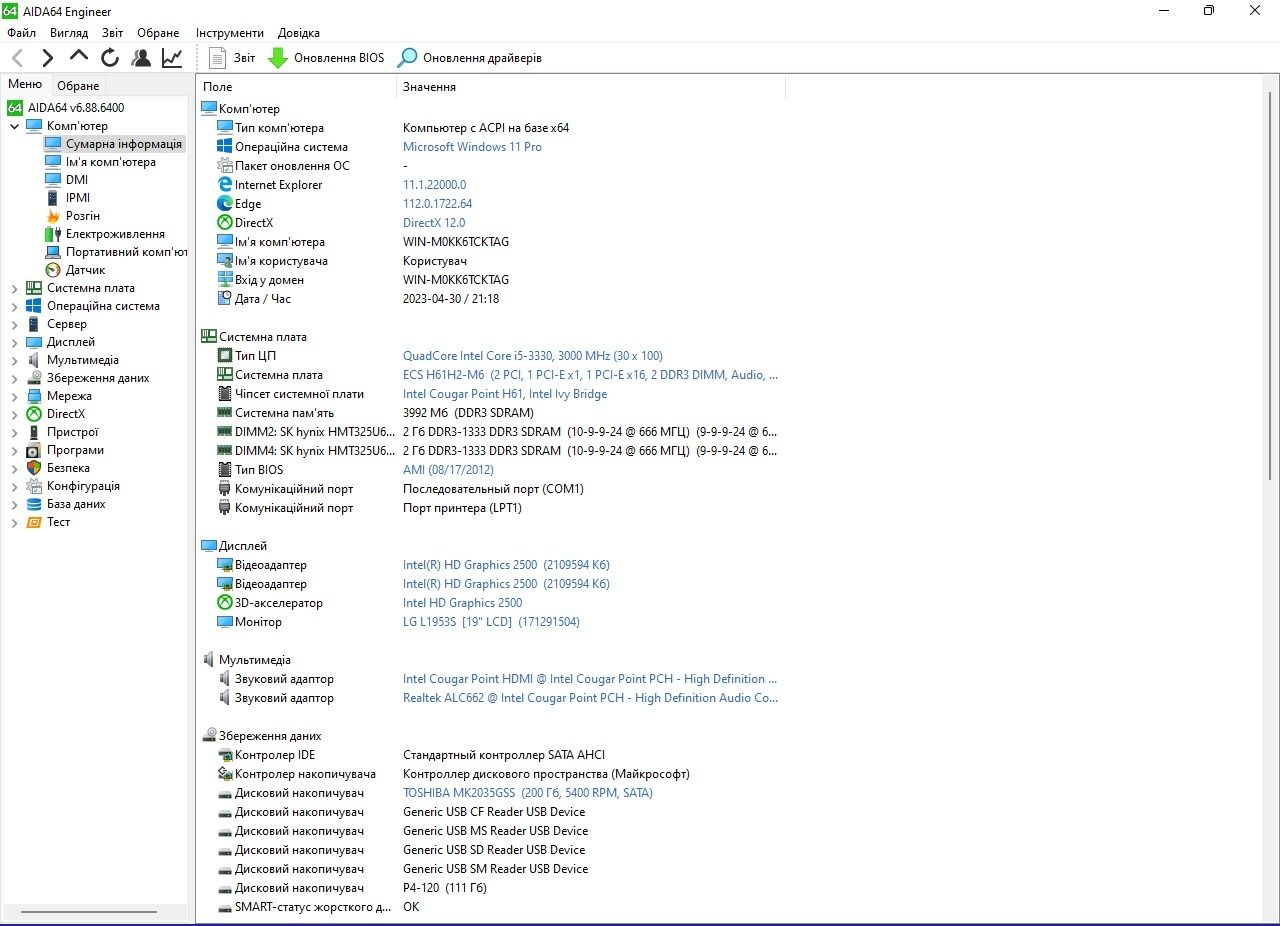Open the graph chart icon in the toolbar

pos(172,58)
